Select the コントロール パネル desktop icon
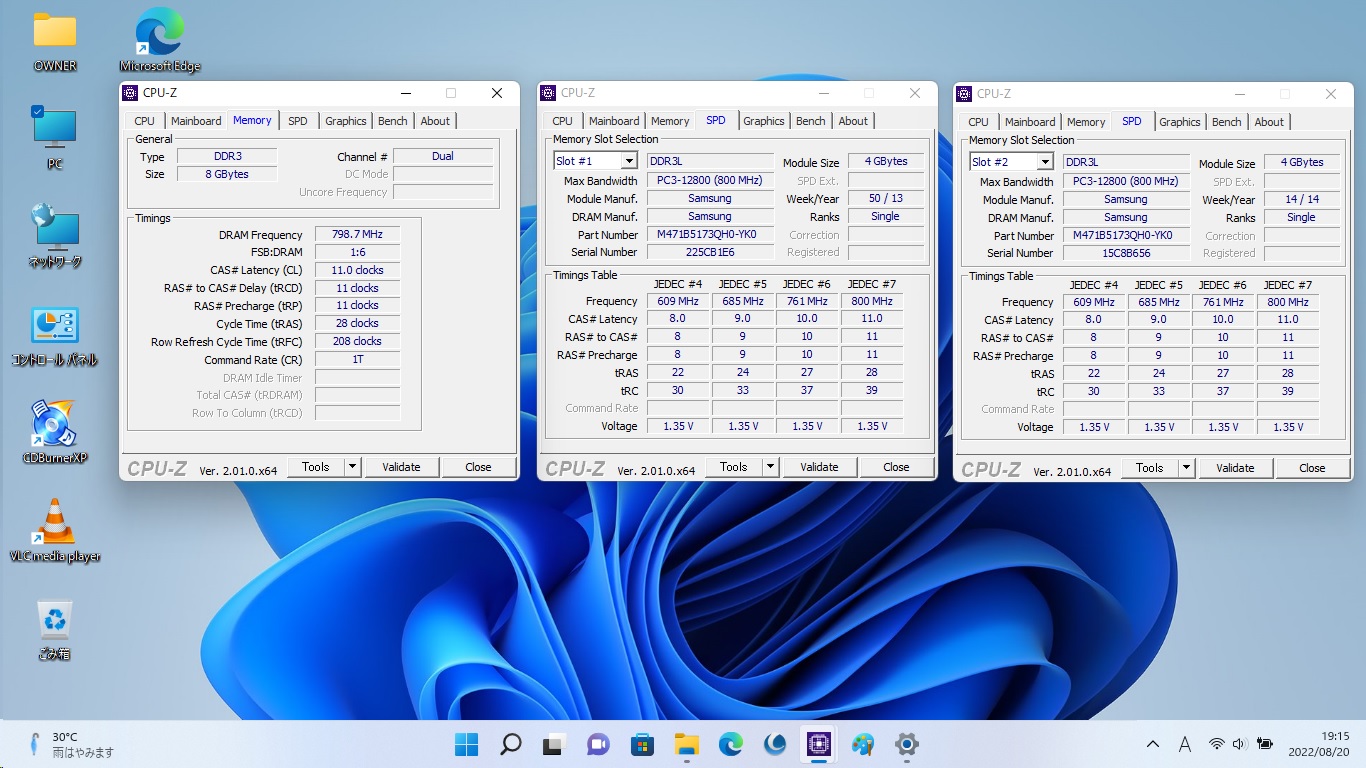The height and width of the screenshot is (768, 1366). pos(54,327)
